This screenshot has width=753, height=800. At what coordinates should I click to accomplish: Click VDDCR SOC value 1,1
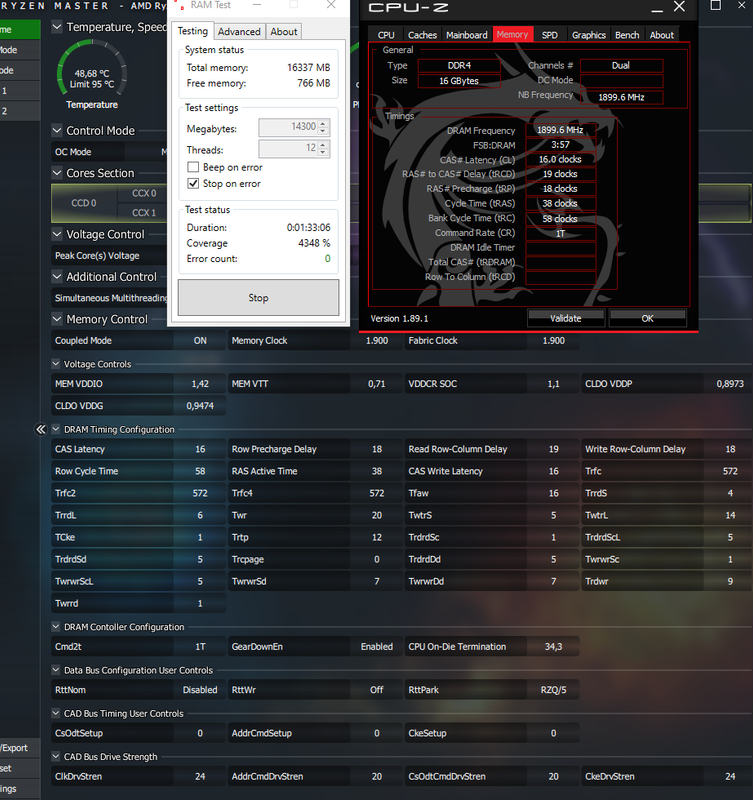pyautogui.click(x=553, y=384)
